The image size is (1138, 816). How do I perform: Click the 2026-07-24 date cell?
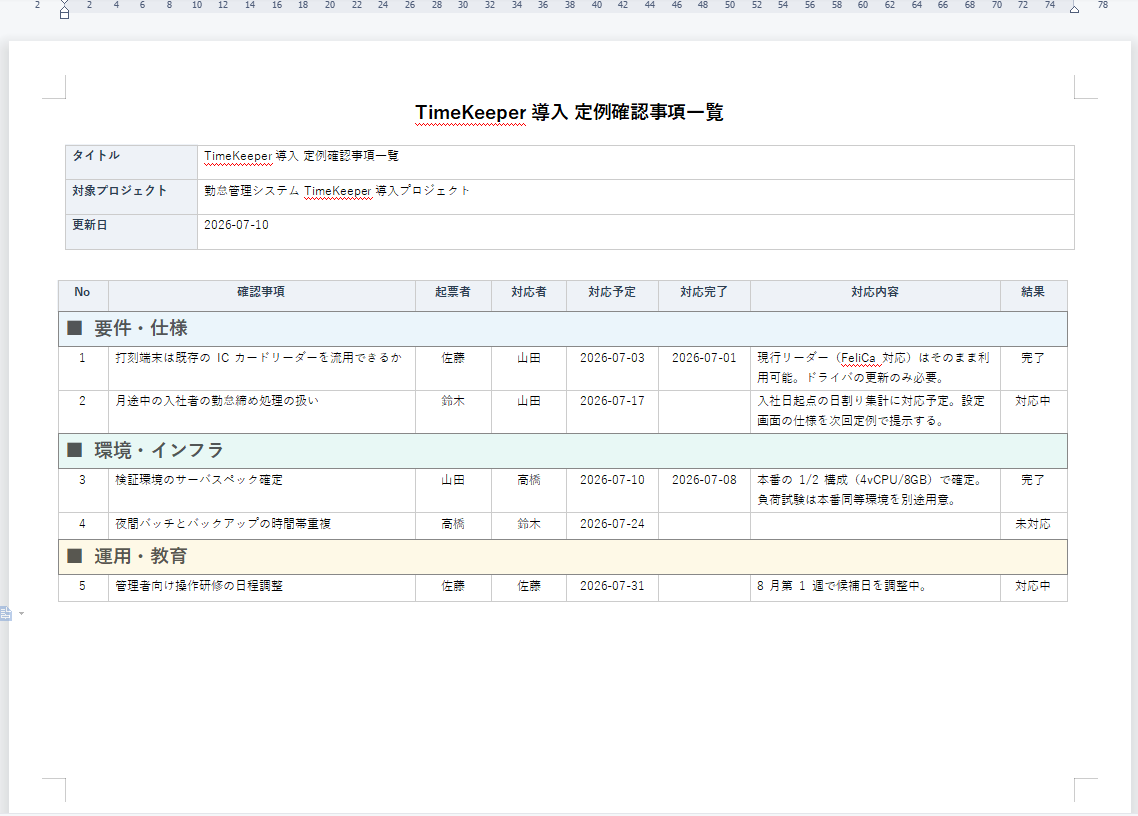[x=613, y=526]
